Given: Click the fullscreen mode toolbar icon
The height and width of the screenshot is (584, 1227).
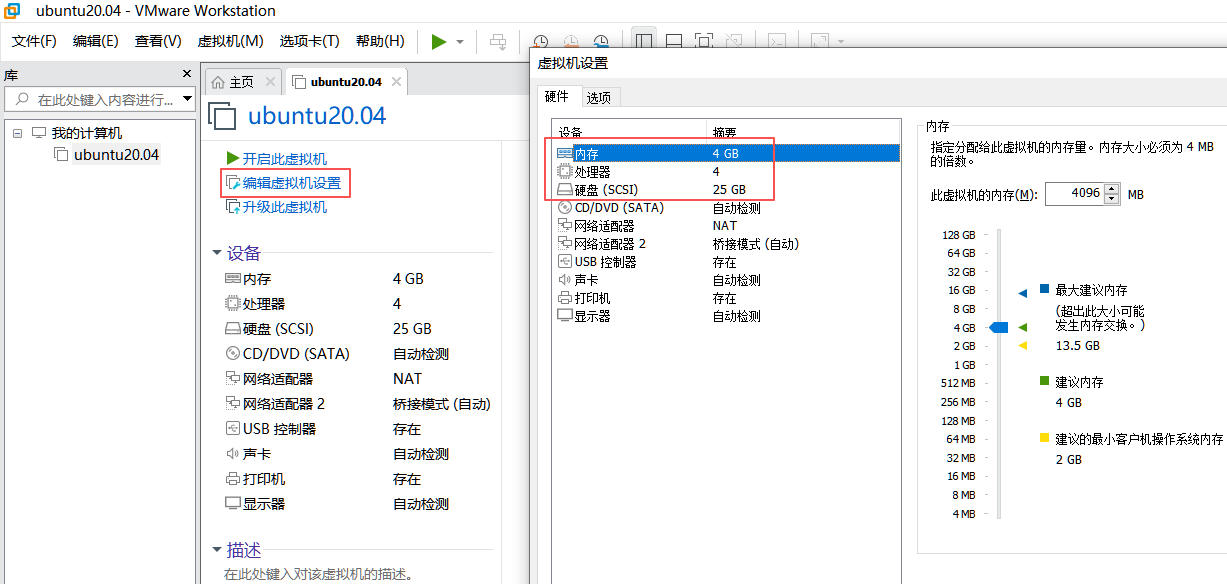Looking at the screenshot, I should coord(704,41).
